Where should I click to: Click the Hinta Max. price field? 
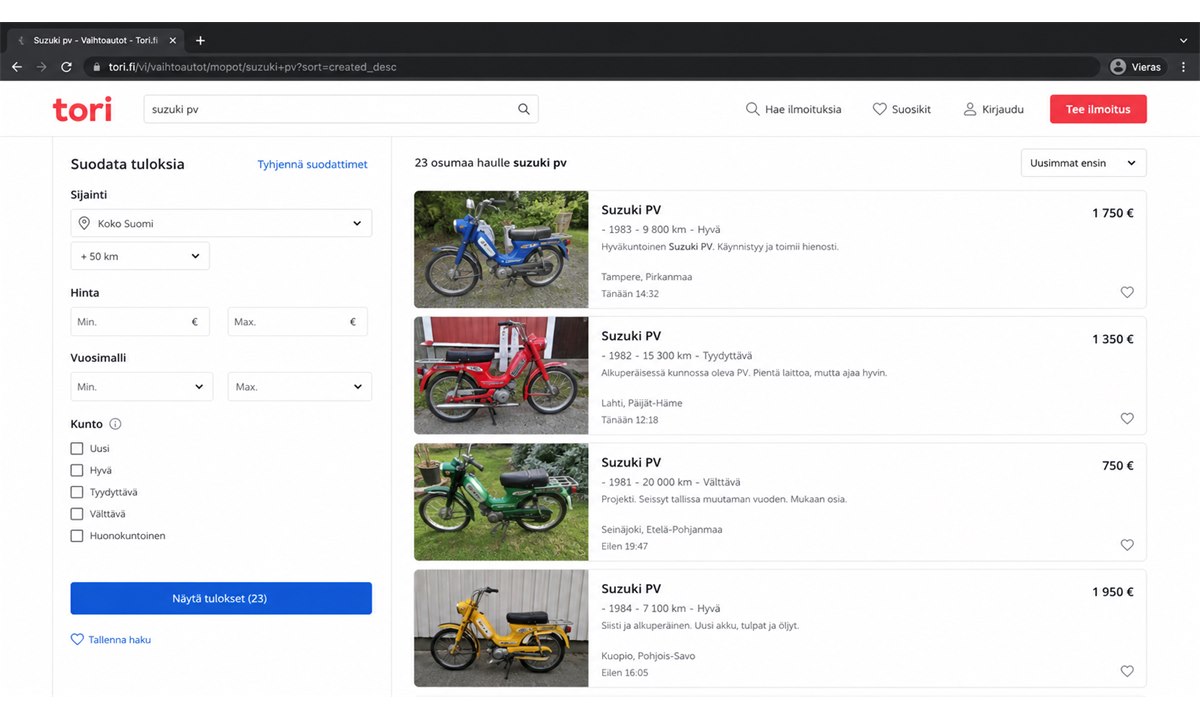(x=297, y=322)
